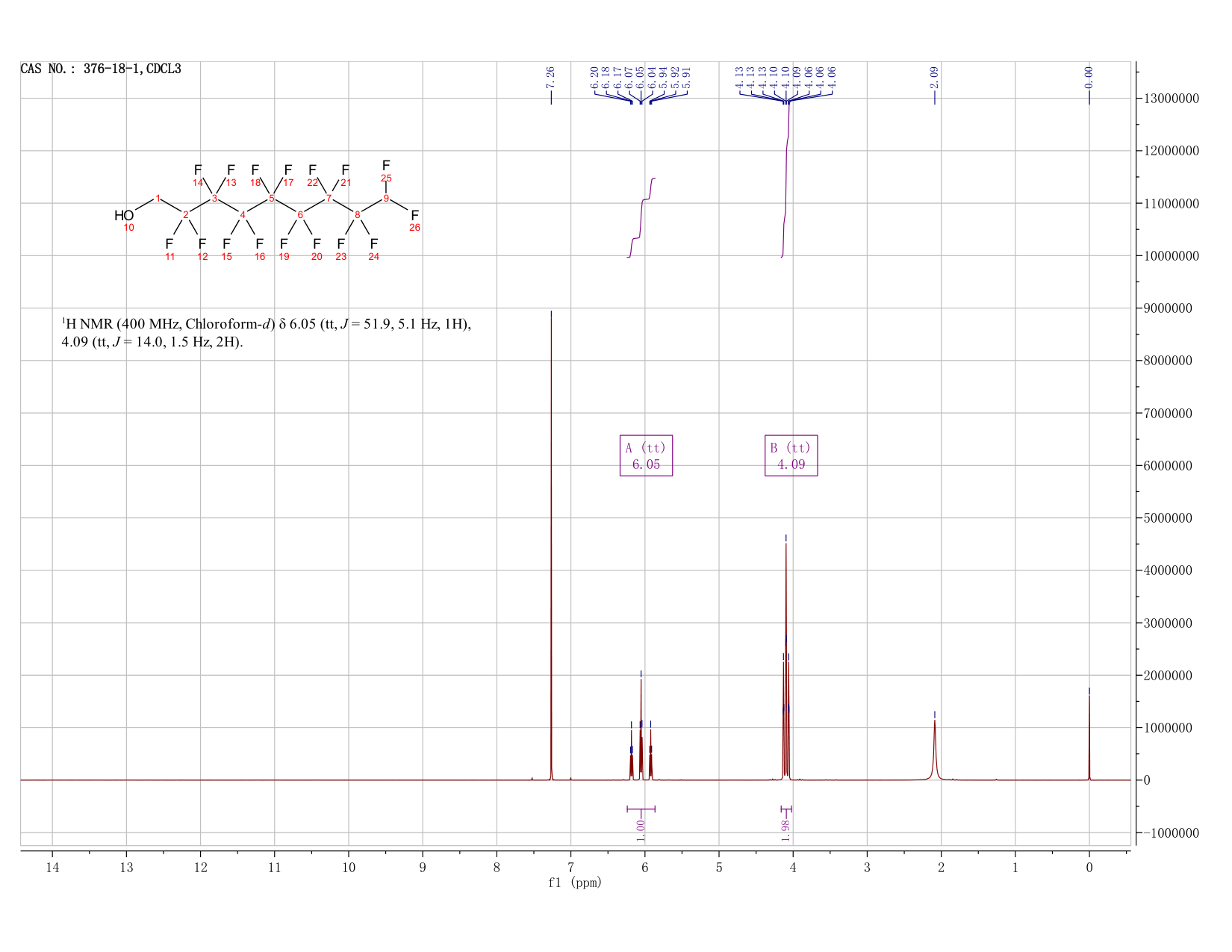1232x952 pixels.
Task: Click the 1.98 integral value label
Action: (785, 830)
